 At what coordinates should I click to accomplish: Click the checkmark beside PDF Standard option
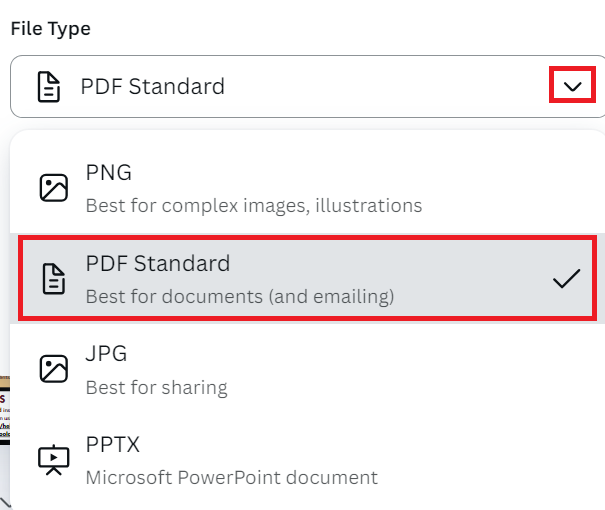tap(566, 278)
